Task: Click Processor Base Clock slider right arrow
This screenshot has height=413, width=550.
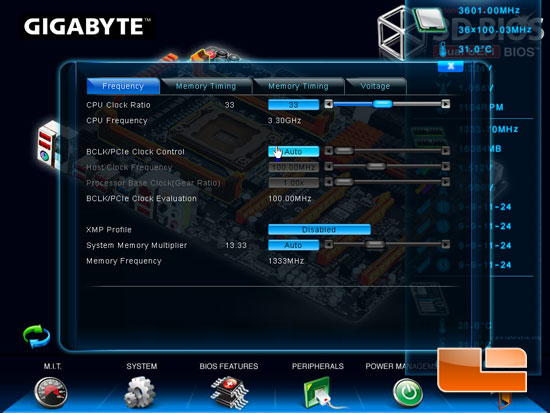Action: pyautogui.click(x=445, y=182)
